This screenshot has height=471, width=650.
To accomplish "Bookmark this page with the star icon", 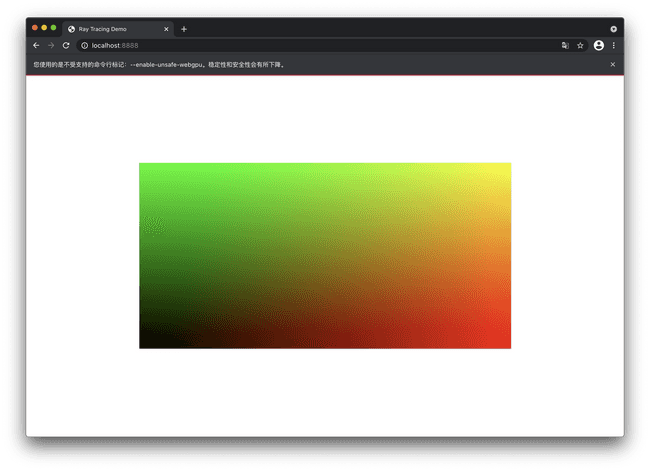I will [580, 45].
